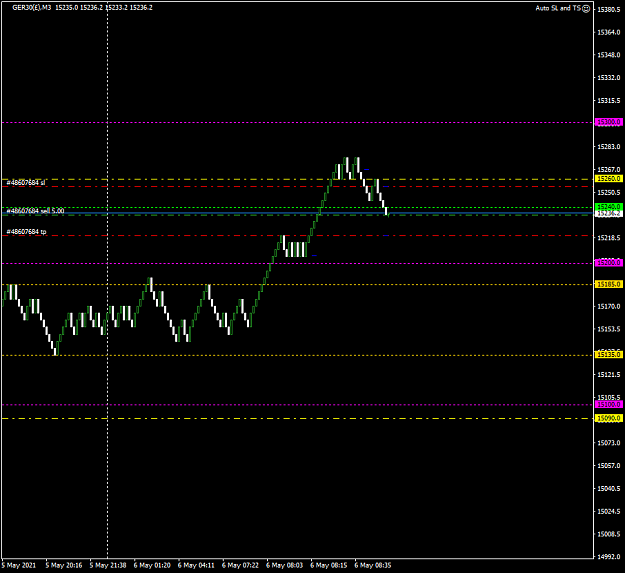Click the yellow 15090.0 price tag

pyautogui.click(x=609, y=418)
